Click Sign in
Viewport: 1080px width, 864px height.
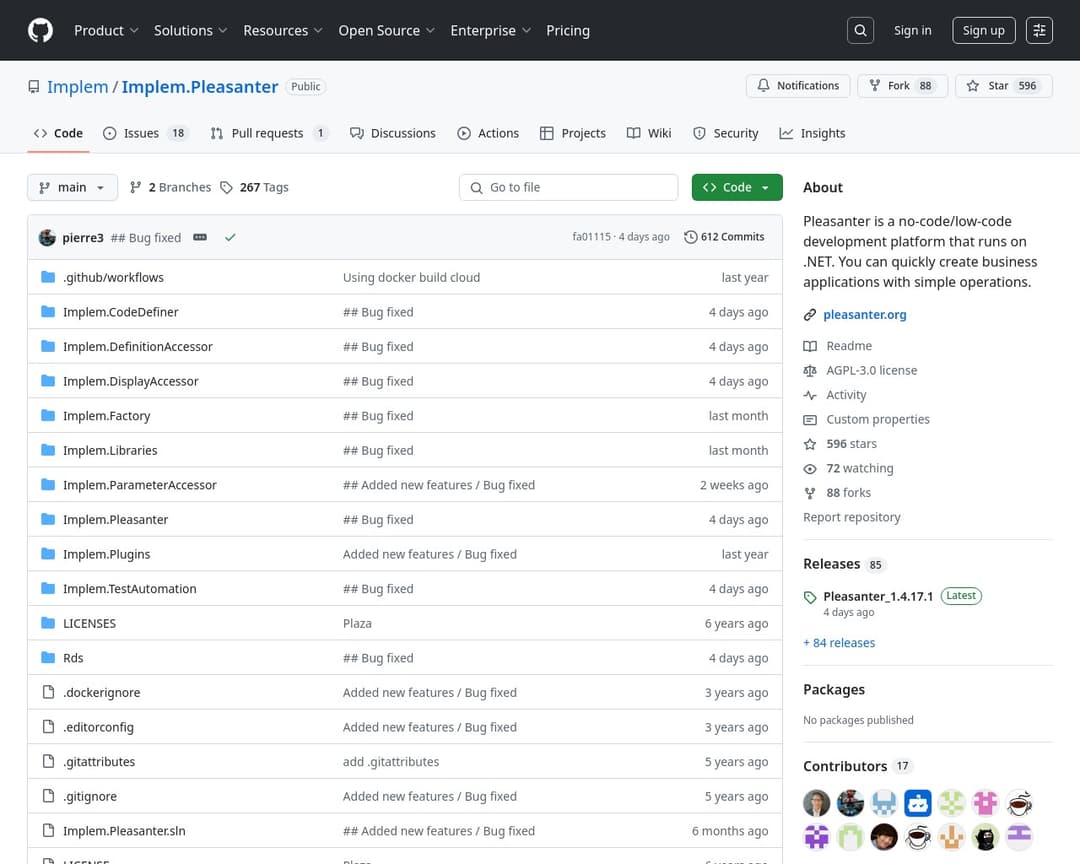[x=912, y=30]
